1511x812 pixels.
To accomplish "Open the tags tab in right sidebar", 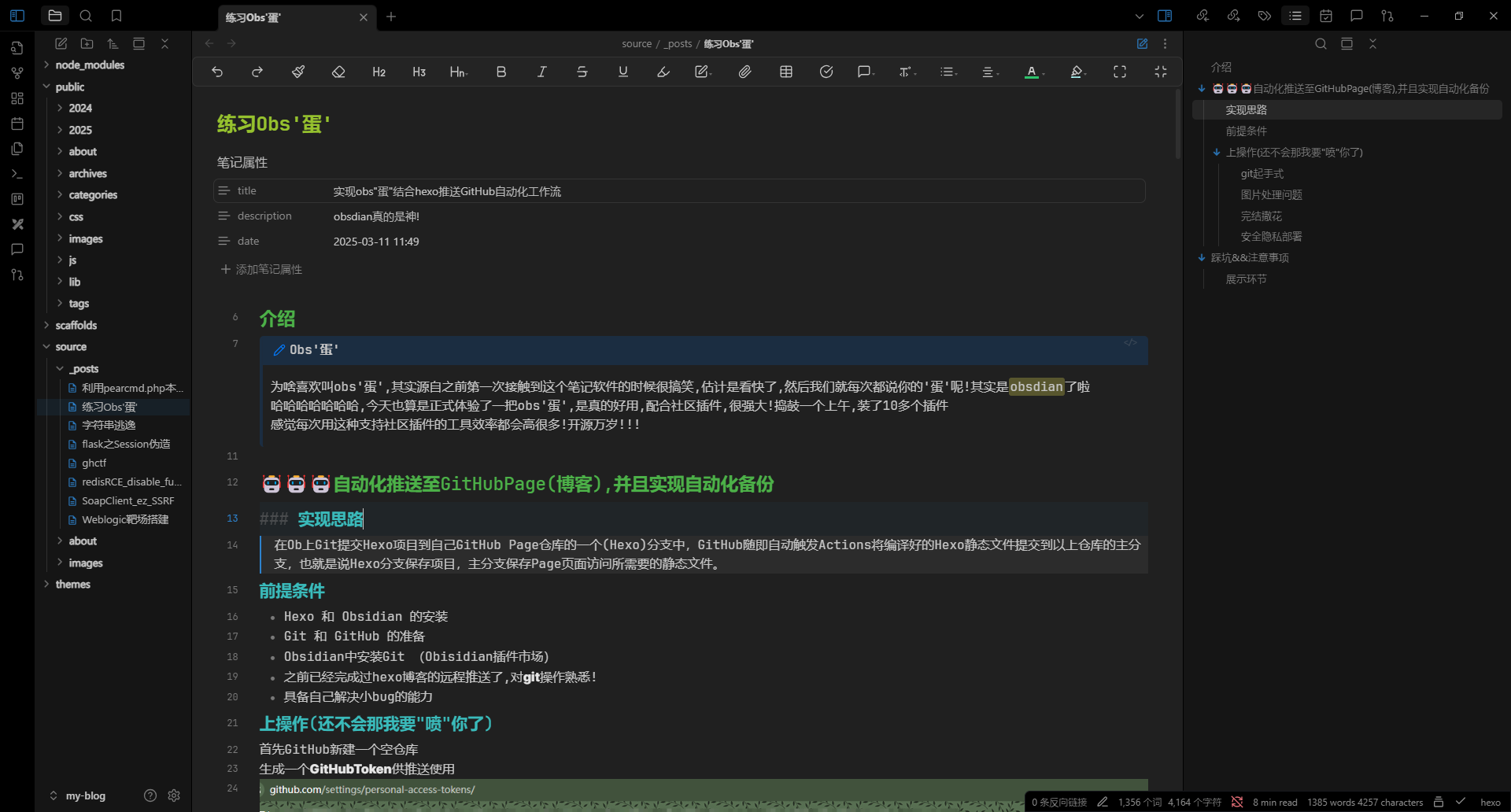I will 1264,16.
